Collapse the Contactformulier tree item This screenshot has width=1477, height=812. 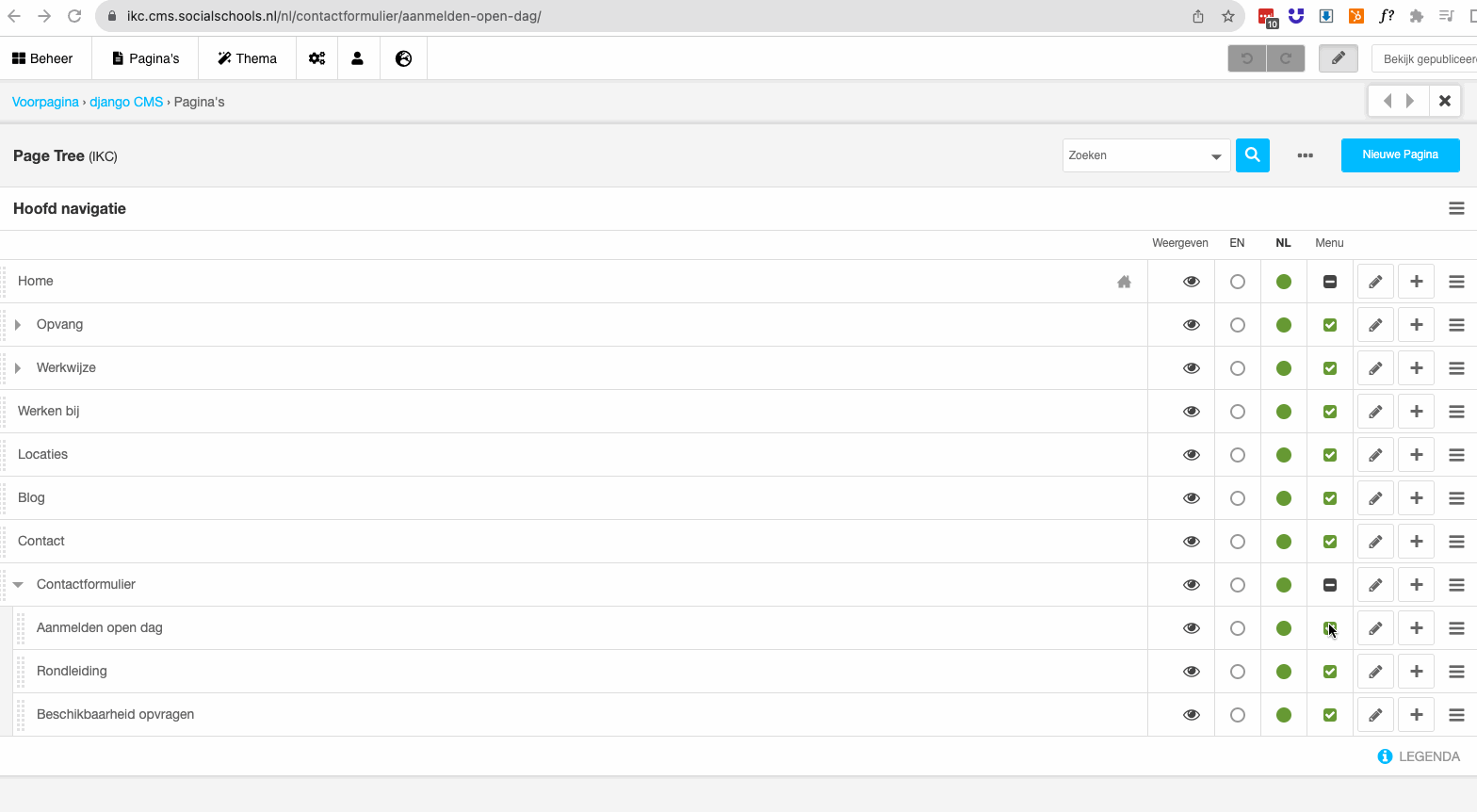click(18, 585)
